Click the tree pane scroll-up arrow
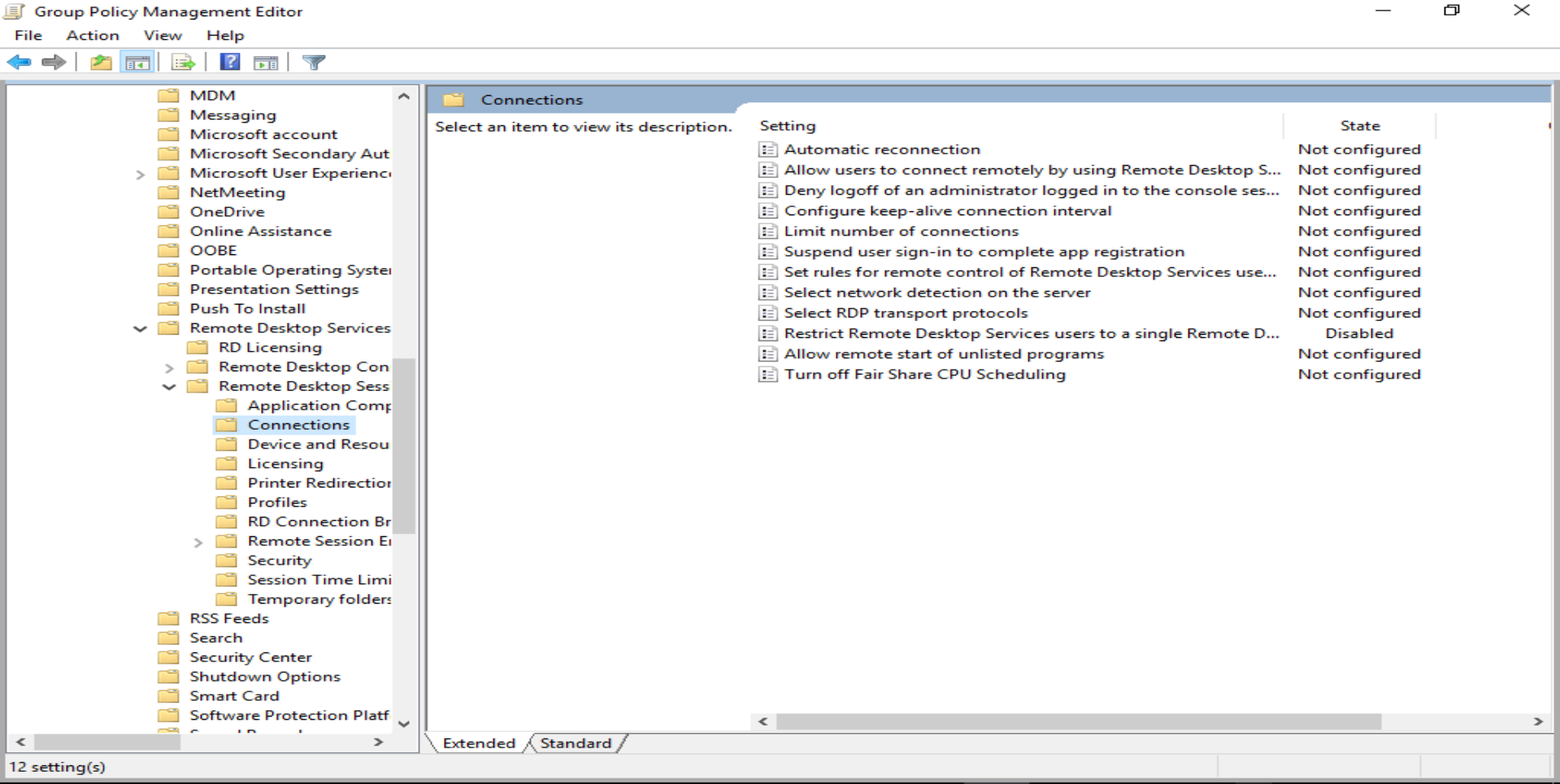1560x784 pixels. point(404,96)
